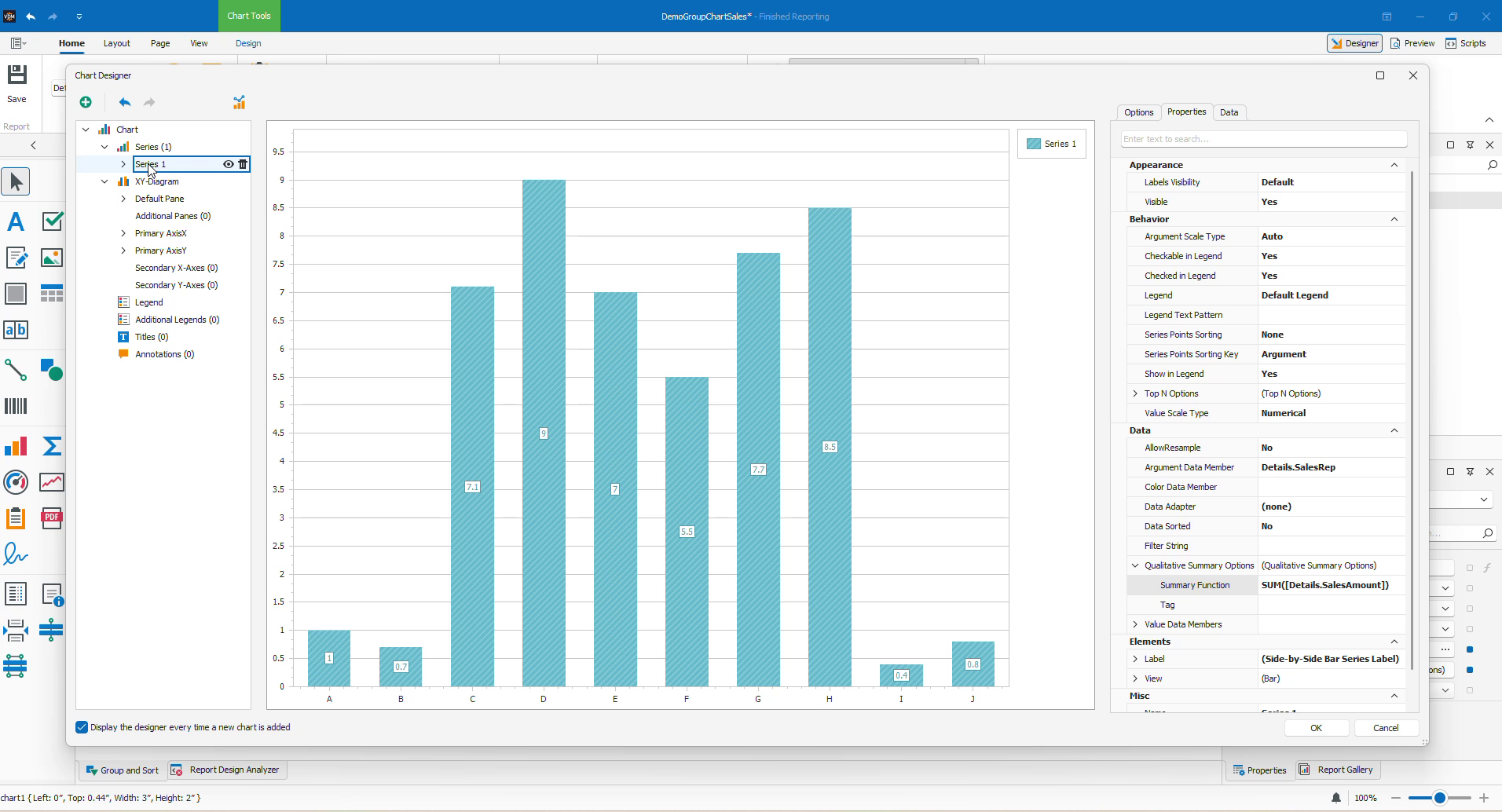This screenshot has height=812, width=1502.
Task: Expand the Series 1 tree node
Action: click(123, 164)
